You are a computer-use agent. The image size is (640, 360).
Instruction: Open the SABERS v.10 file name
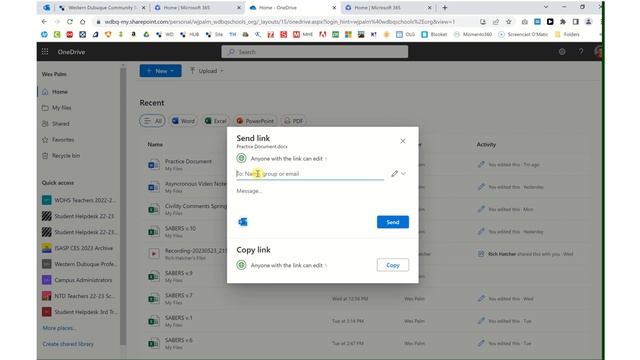[x=180, y=228]
